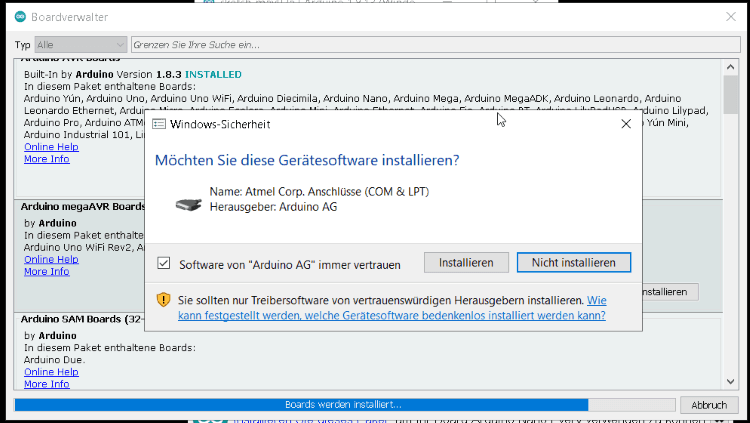Screen dimensions: 750x423
Task: Select the 'Arduino SAM Boards (32-' heading
Action: 82,319
